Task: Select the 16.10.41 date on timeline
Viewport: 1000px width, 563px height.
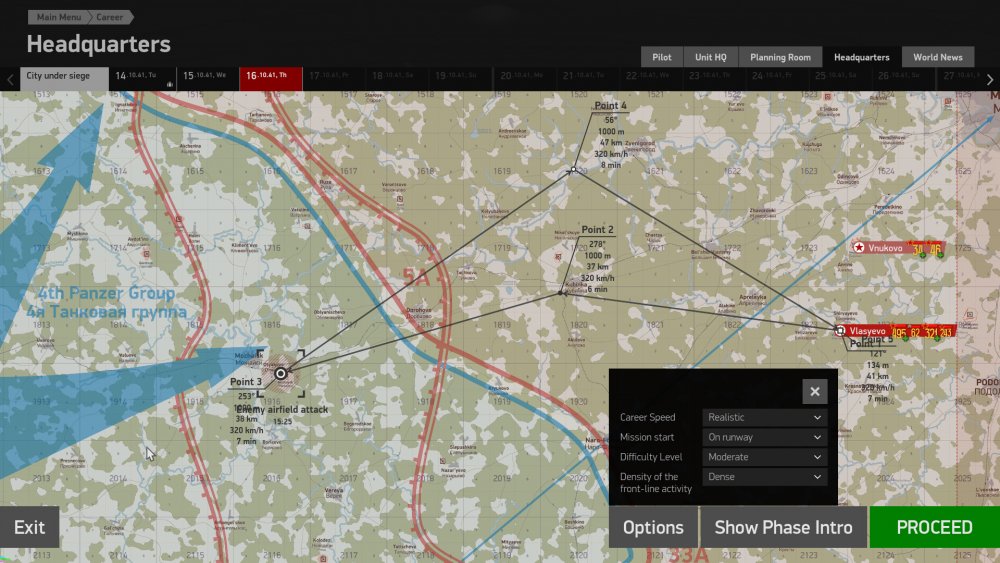Action: 268,76
